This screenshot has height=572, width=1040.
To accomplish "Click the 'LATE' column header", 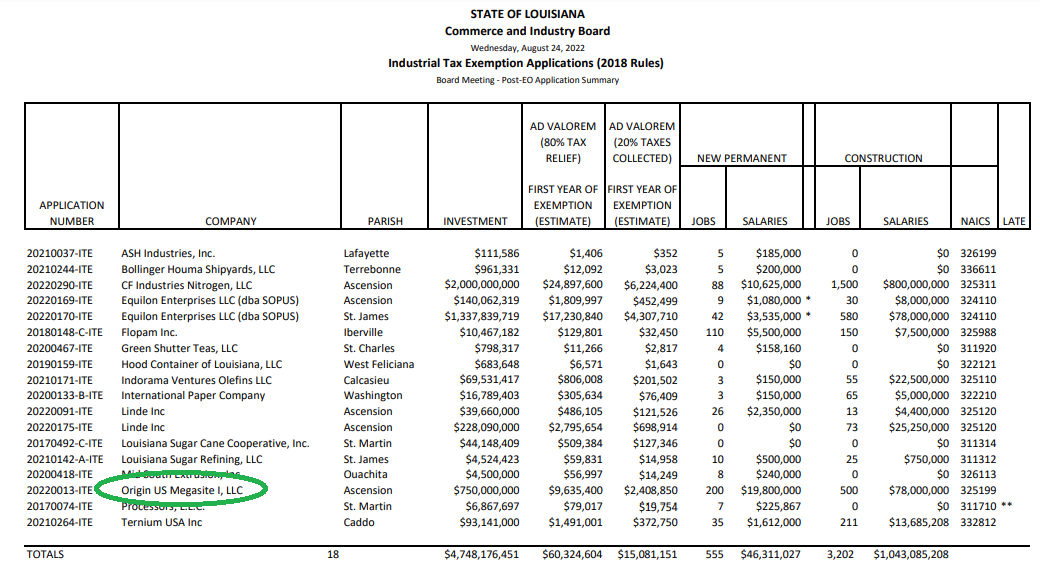I will pos(1013,221).
